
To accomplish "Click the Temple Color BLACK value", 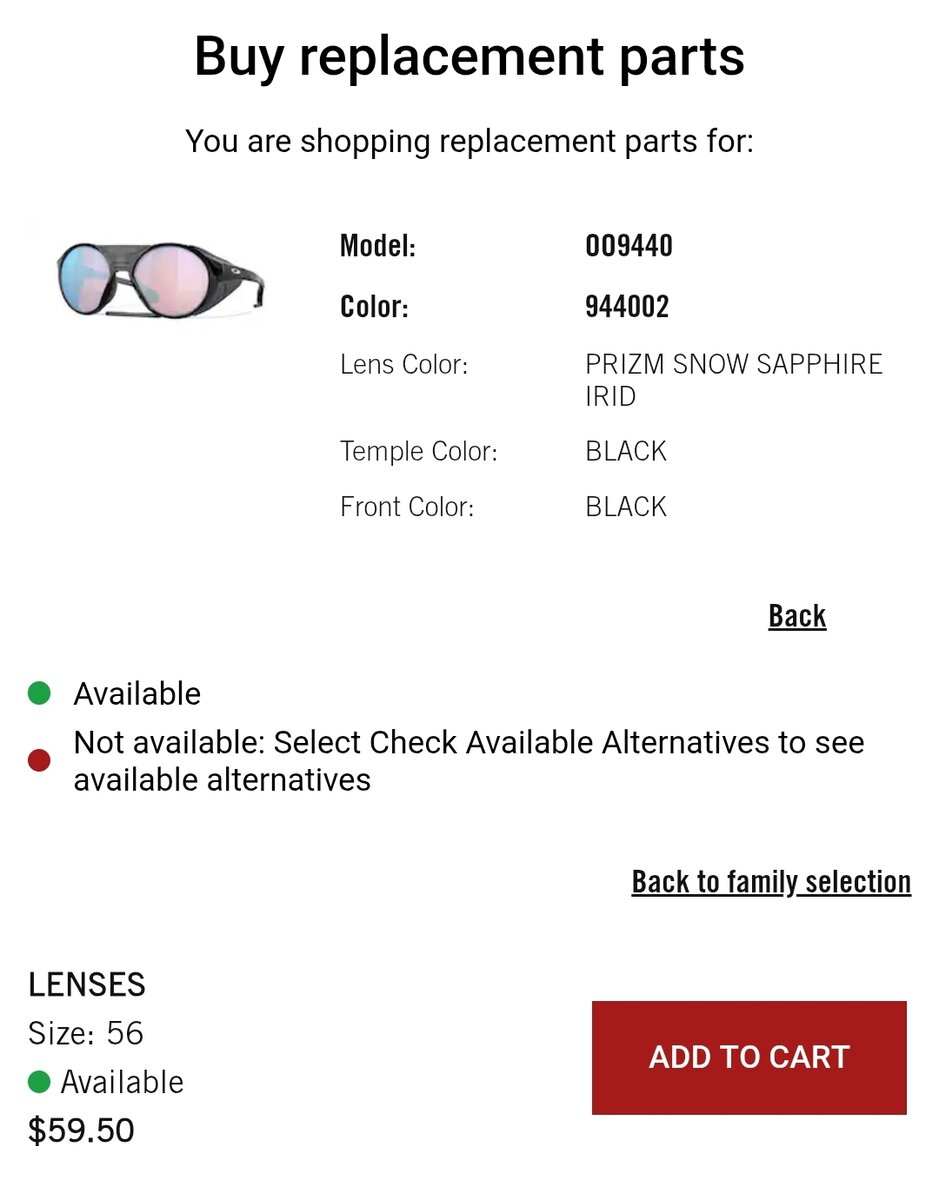I will pos(626,452).
